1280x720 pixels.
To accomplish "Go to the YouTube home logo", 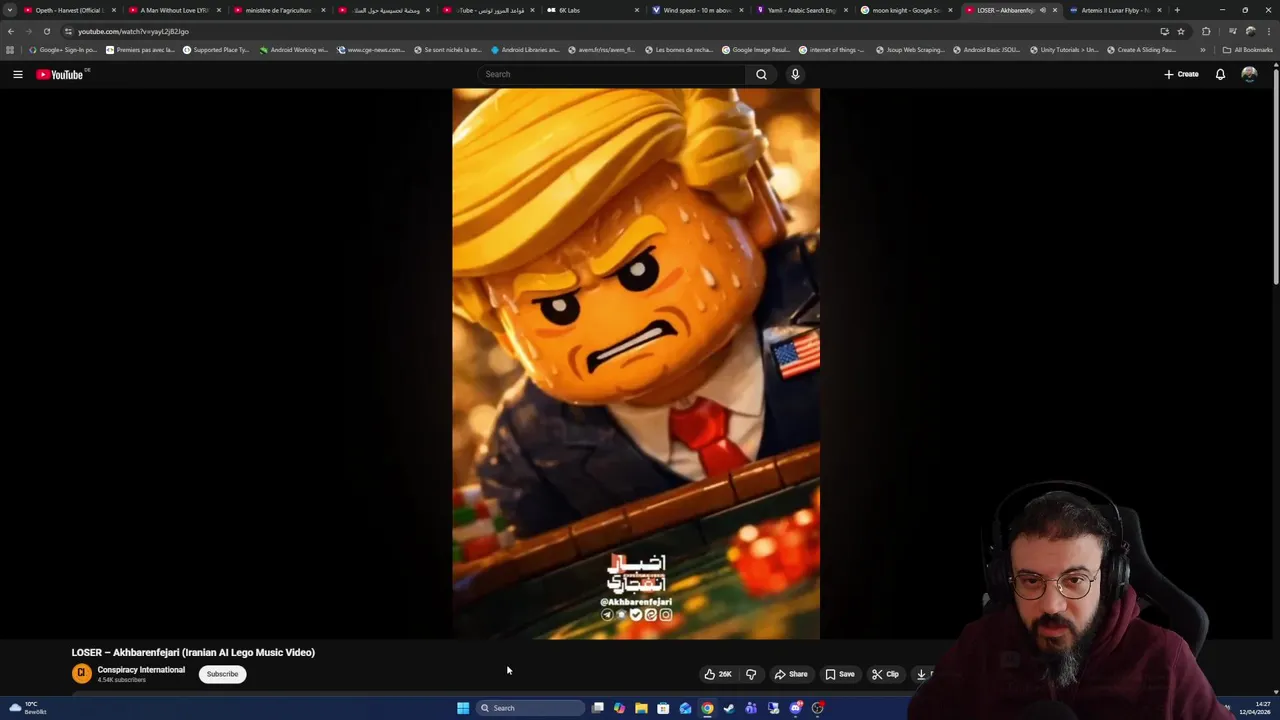I will click(62, 74).
